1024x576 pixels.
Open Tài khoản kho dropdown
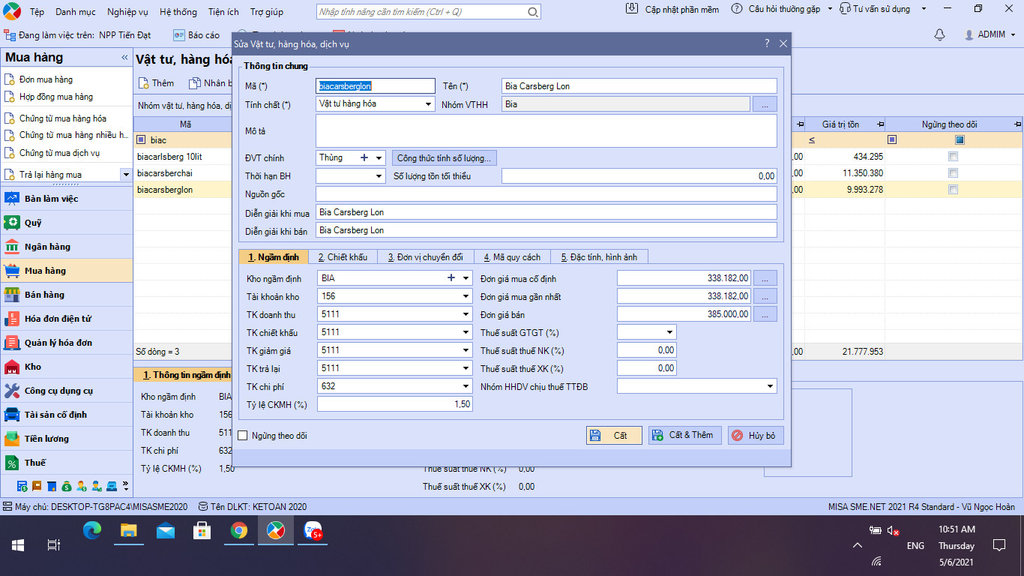[x=466, y=296]
